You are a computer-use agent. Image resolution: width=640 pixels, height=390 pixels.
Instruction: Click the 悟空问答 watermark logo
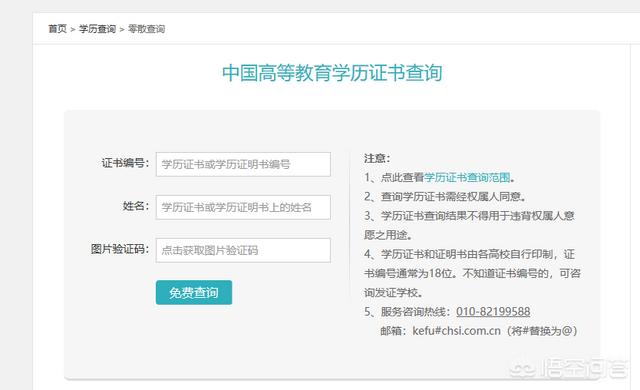point(569,368)
